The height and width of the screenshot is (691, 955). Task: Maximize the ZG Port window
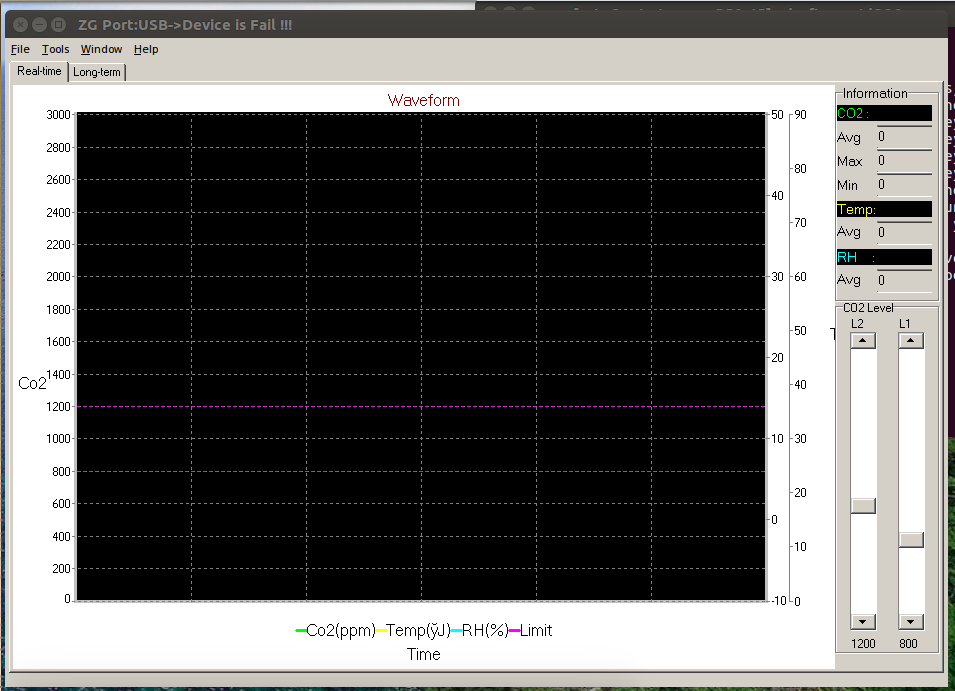point(58,25)
